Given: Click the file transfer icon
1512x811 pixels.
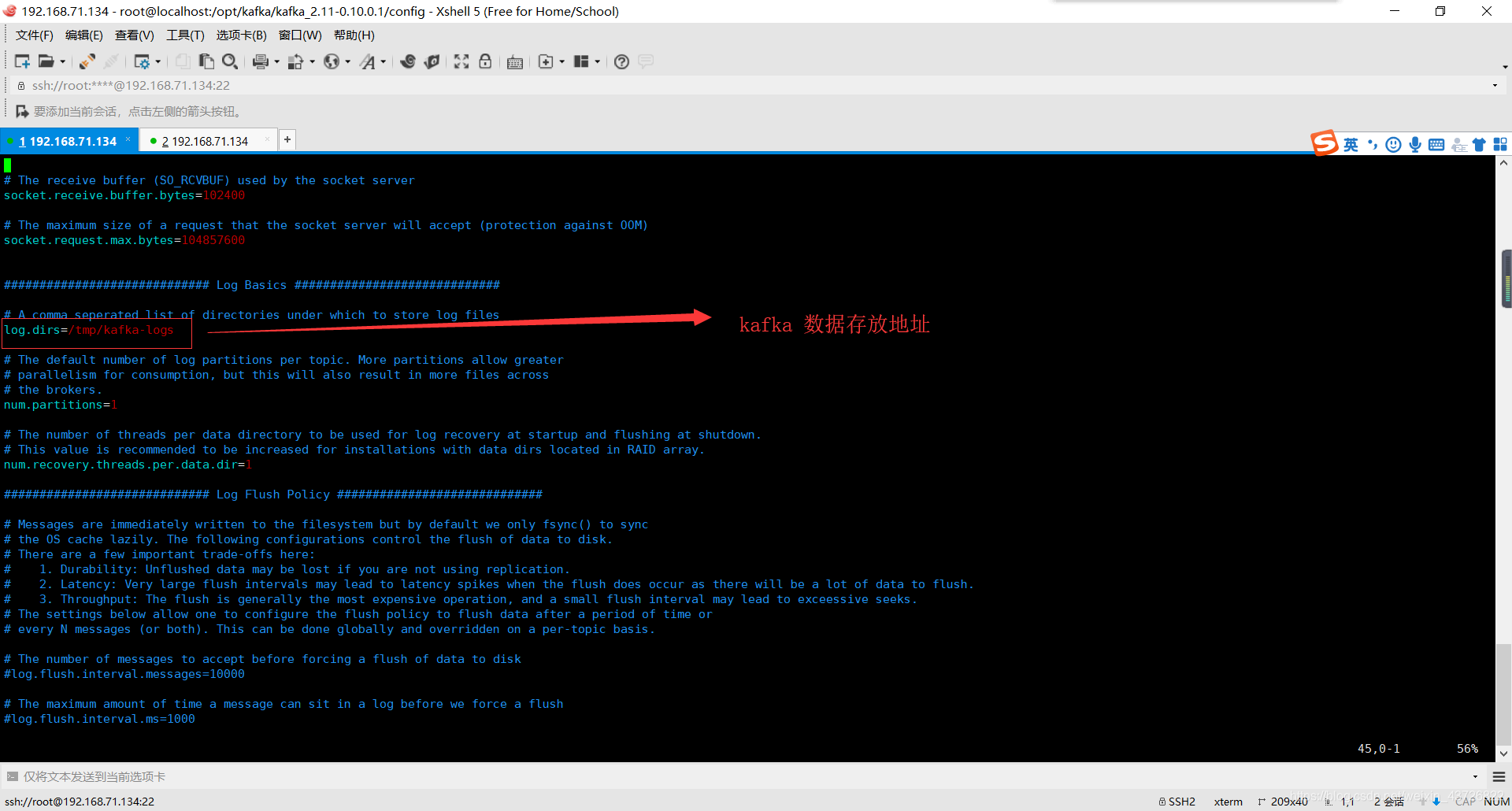Looking at the screenshot, I should click(296, 61).
